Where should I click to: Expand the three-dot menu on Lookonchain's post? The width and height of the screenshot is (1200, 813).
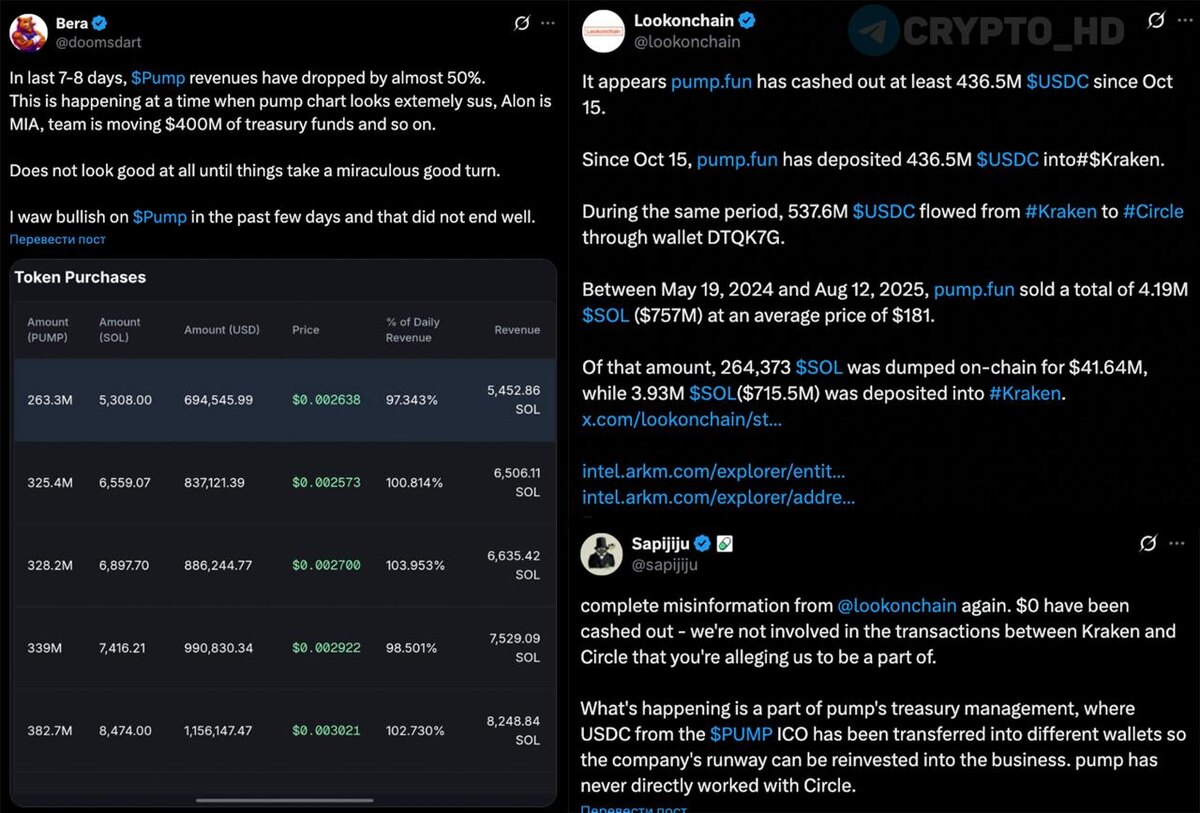[1183, 20]
